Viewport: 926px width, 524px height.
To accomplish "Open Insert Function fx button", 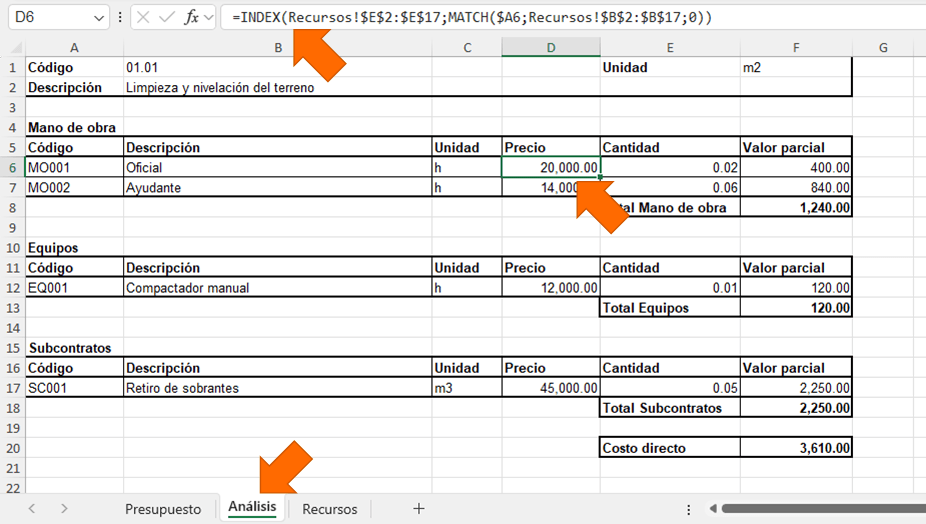I will point(191,18).
